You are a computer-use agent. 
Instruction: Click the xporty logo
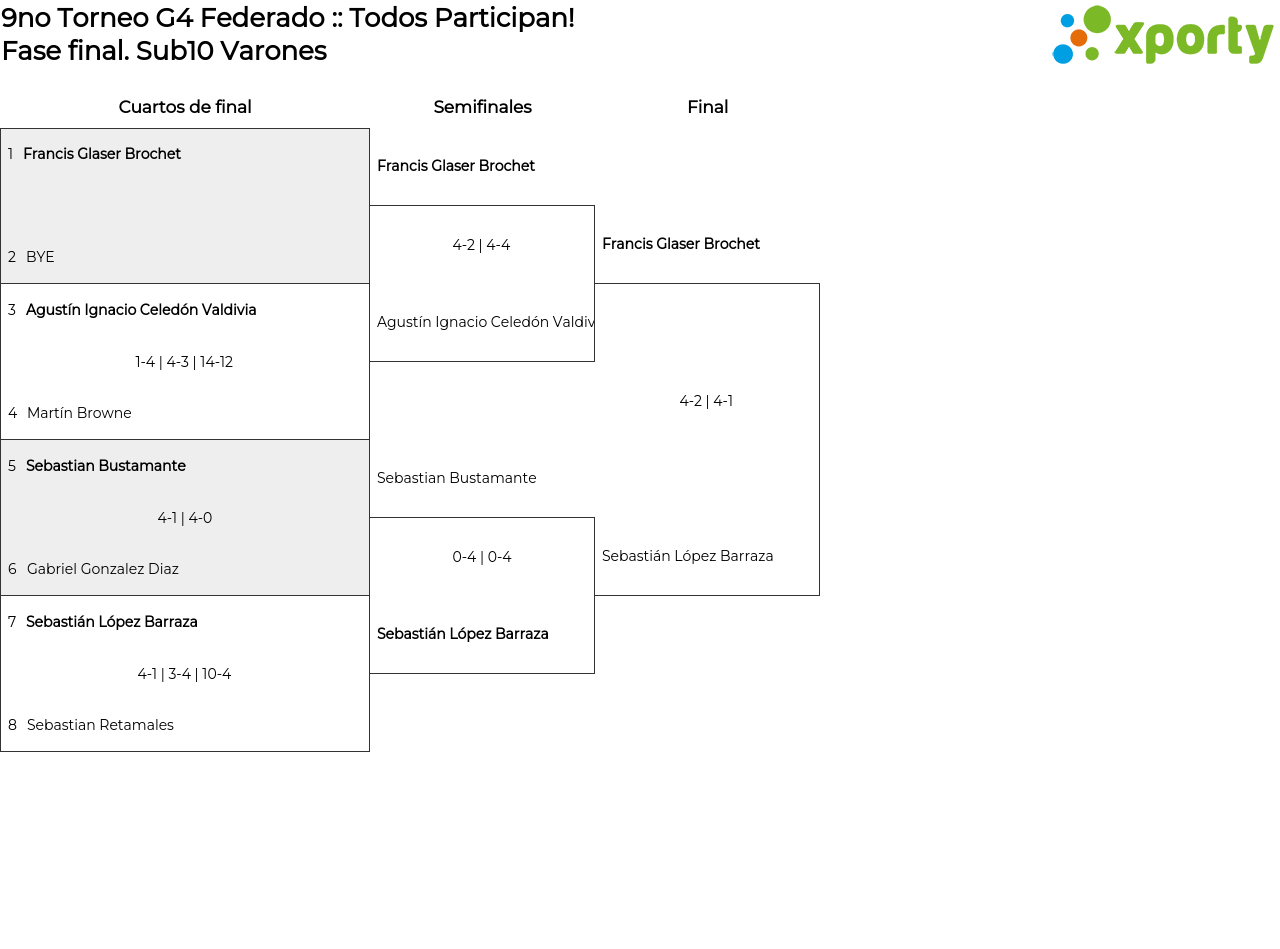pos(1162,36)
